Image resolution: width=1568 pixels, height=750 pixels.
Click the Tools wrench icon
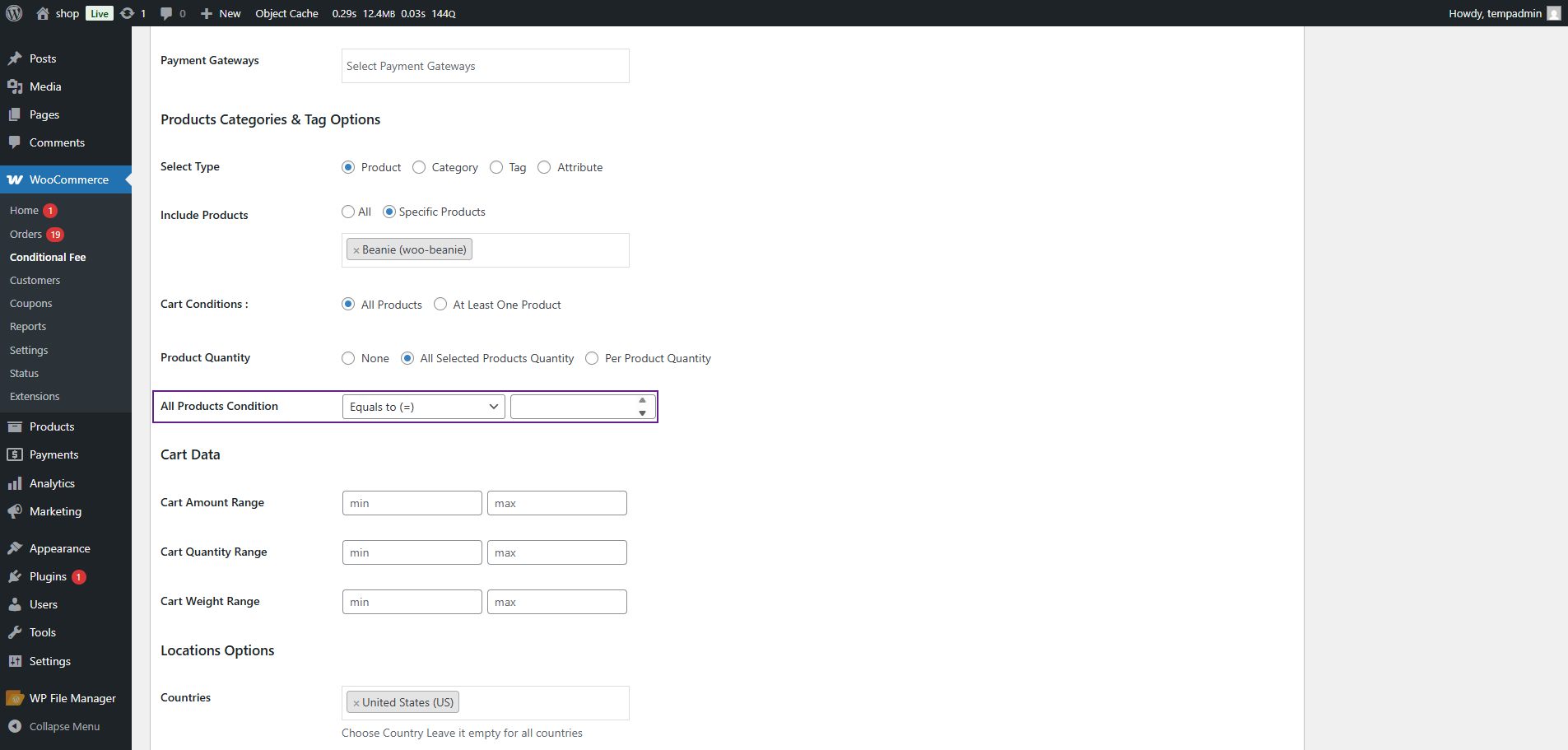(15, 632)
